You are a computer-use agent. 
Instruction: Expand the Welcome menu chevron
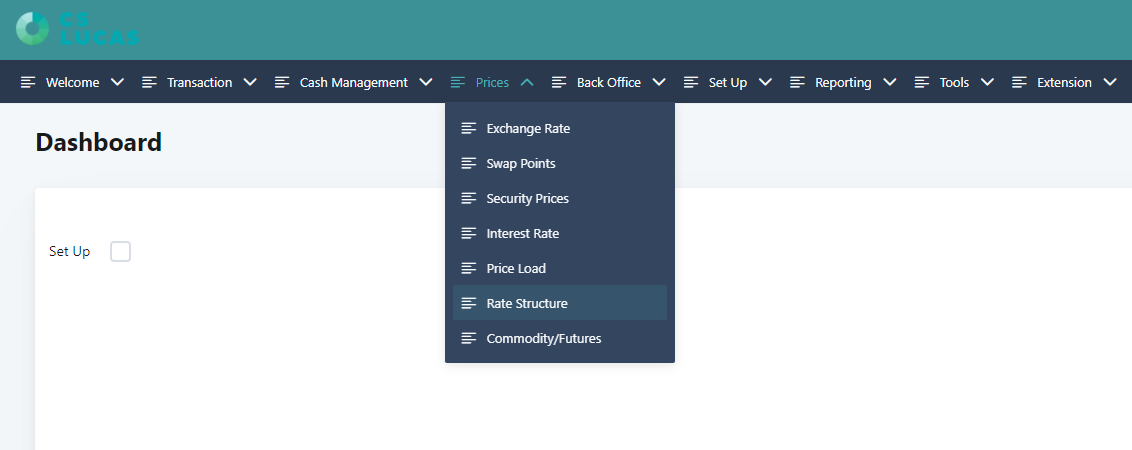(x=117, y=83)
